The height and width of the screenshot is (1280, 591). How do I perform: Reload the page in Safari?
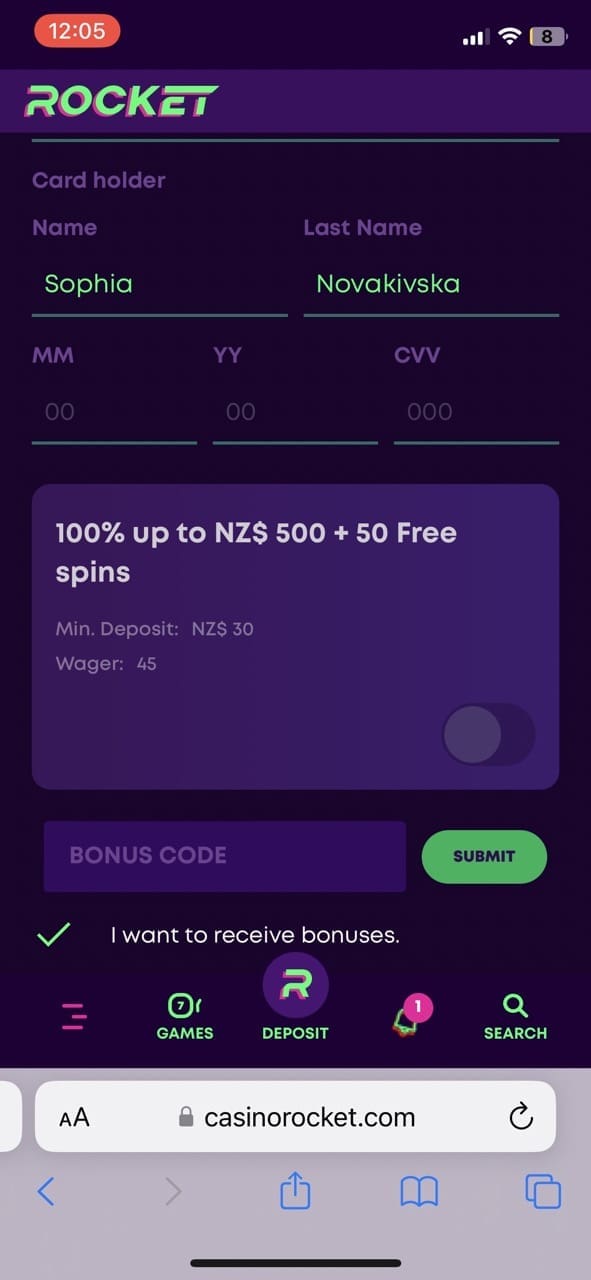(521, 1117)
